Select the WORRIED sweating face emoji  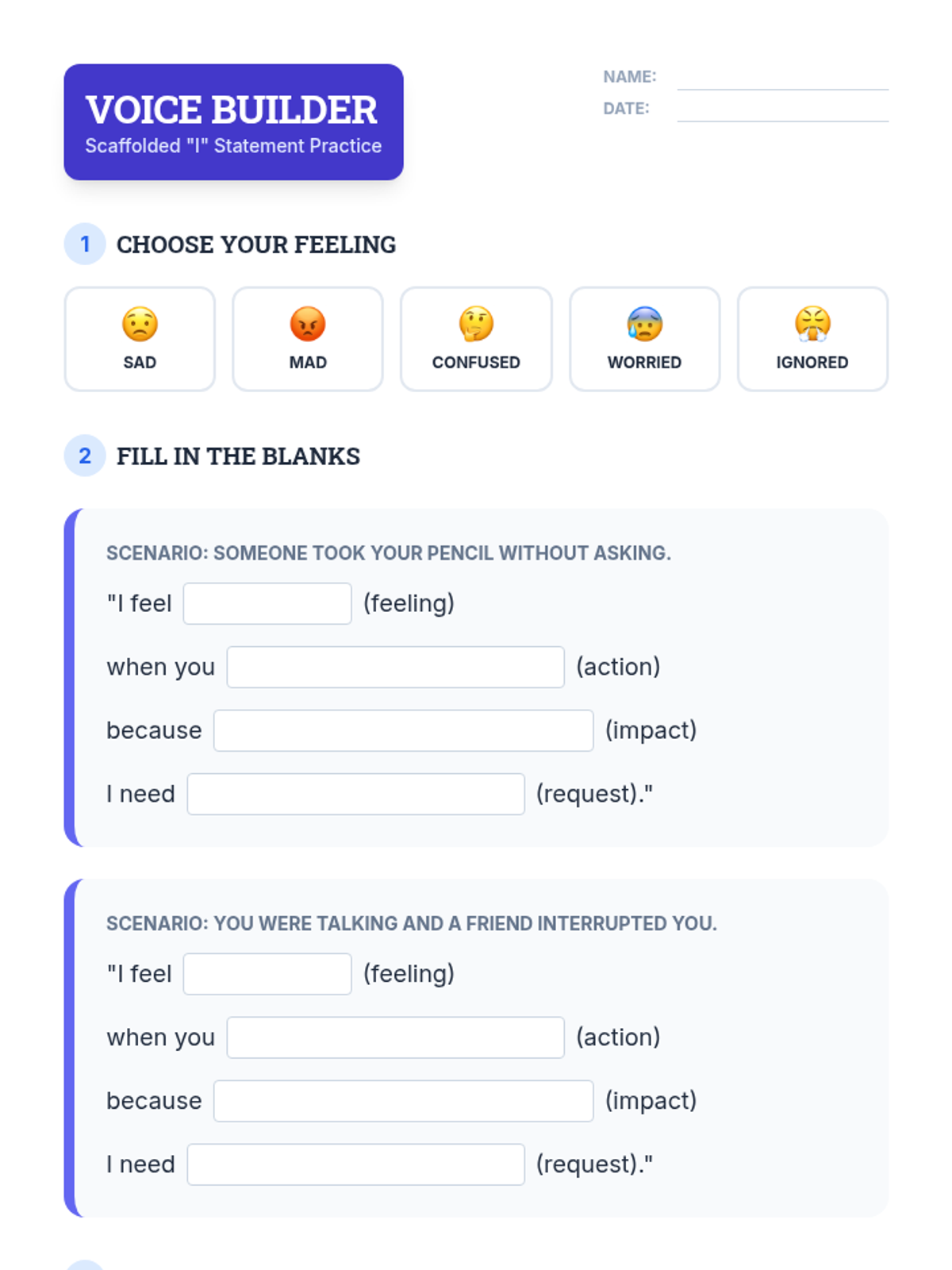[x=644, y=324]
